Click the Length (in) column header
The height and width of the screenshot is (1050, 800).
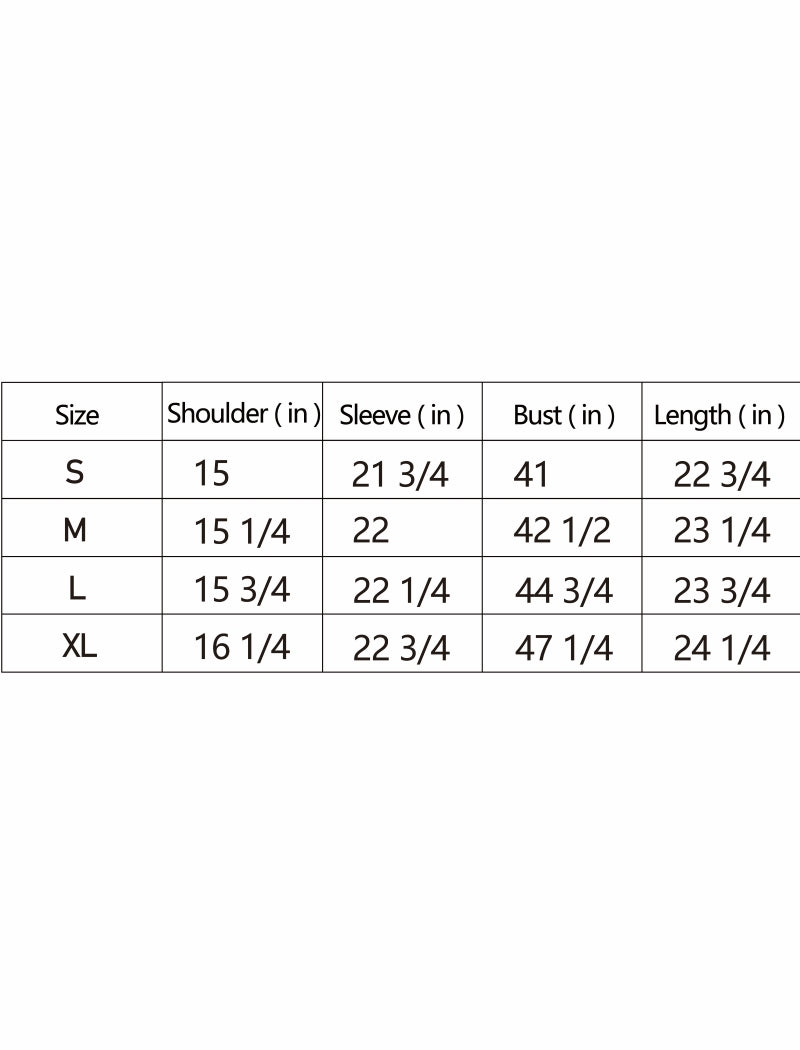(x=719, y=416)
